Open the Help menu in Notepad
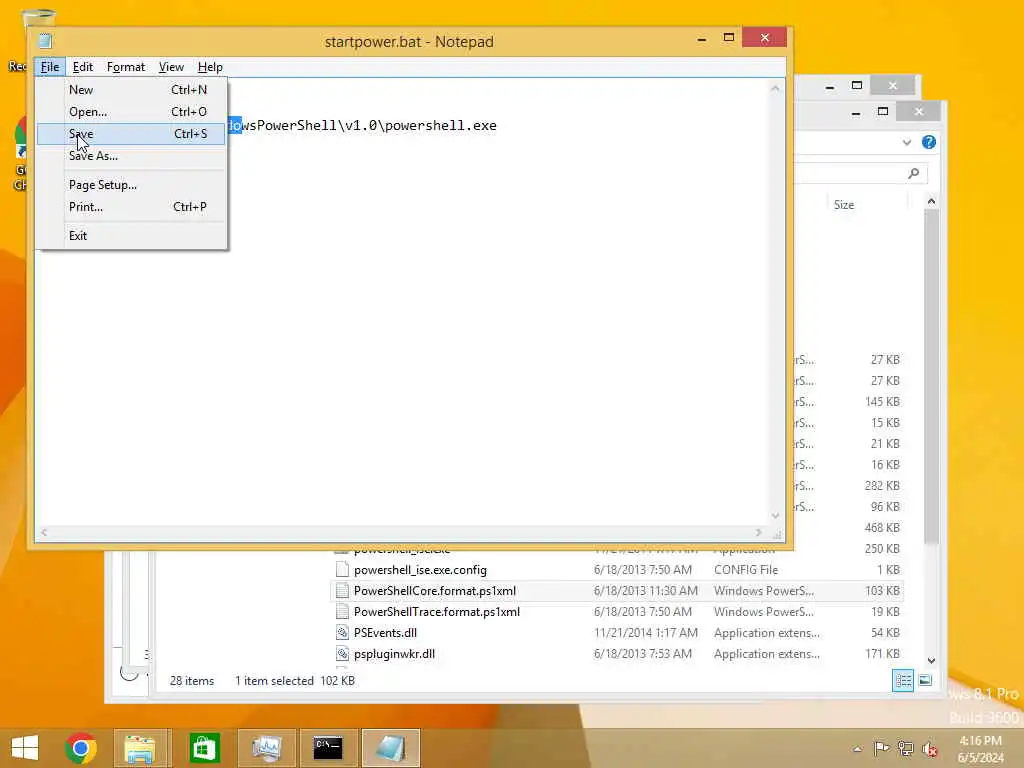Image resolution: width=1024 pixels, height=768 pixels. (210, 67)
